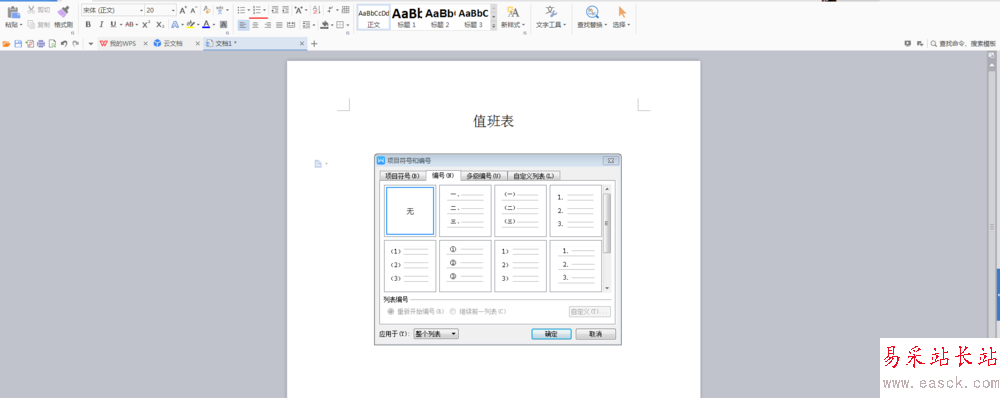Open the font color picker arrow

tap(214, 25)
